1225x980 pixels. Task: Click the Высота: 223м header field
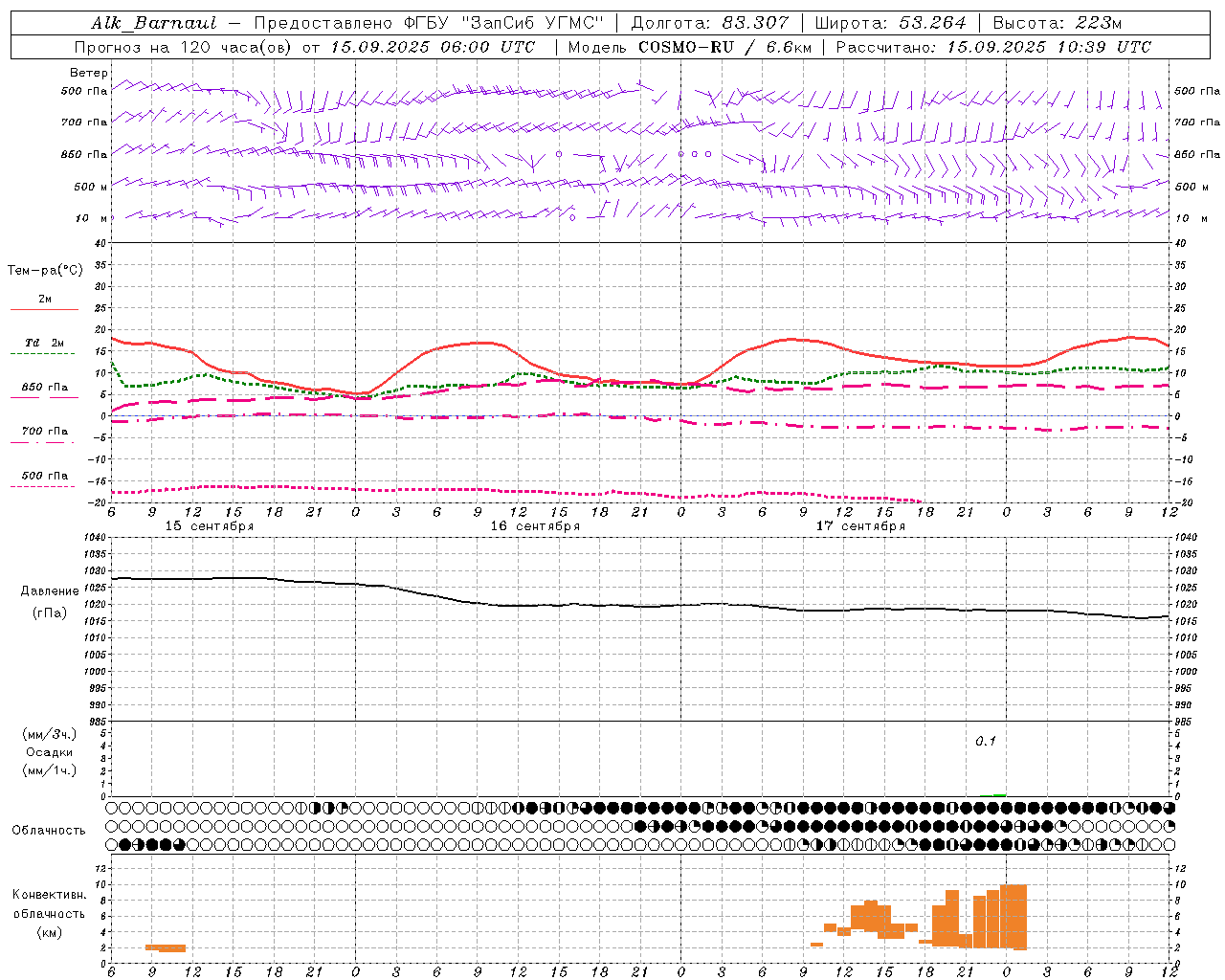1058,23
